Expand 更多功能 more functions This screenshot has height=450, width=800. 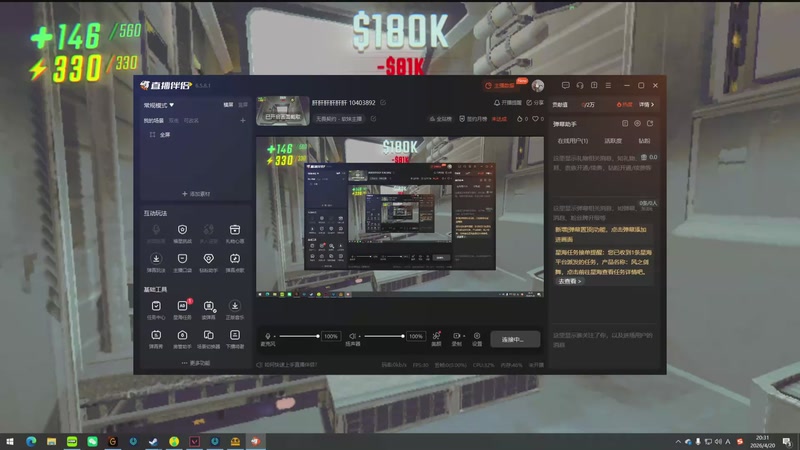pos(196,363)
